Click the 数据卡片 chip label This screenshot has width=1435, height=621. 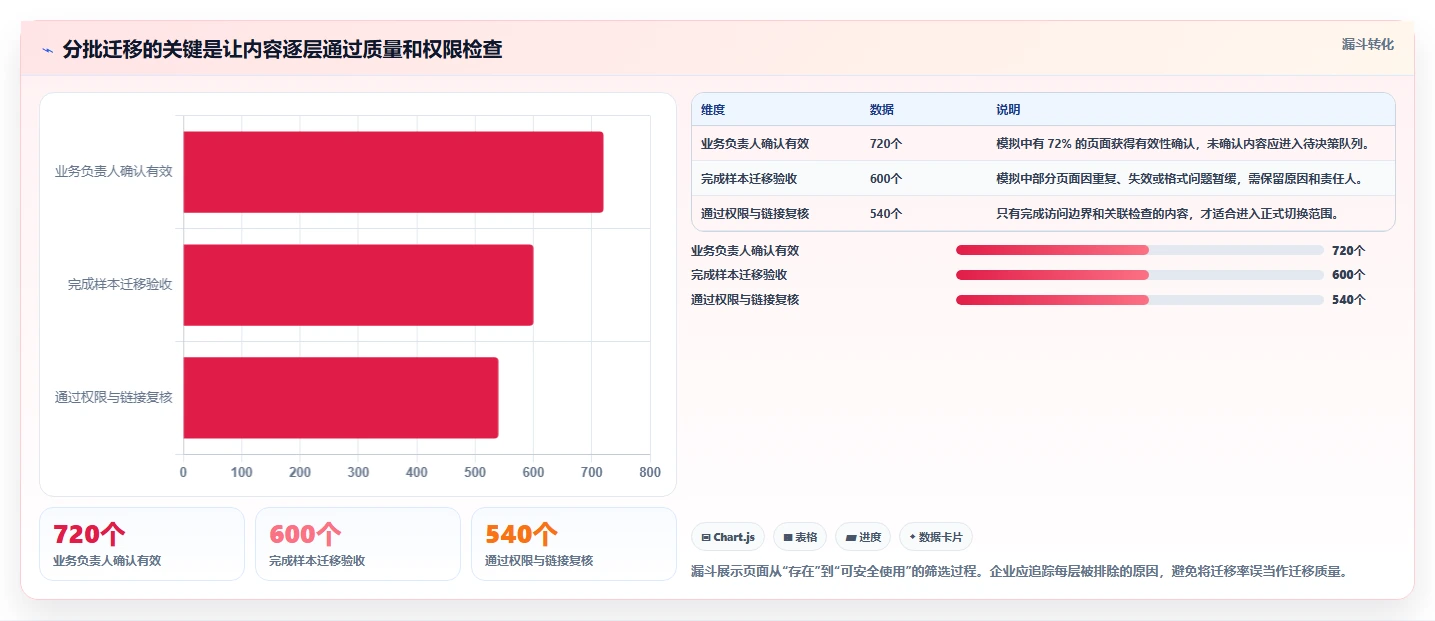click(940, 537)
